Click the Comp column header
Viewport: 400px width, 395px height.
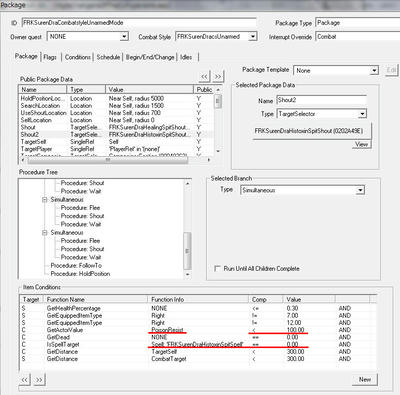click(266, 299)
